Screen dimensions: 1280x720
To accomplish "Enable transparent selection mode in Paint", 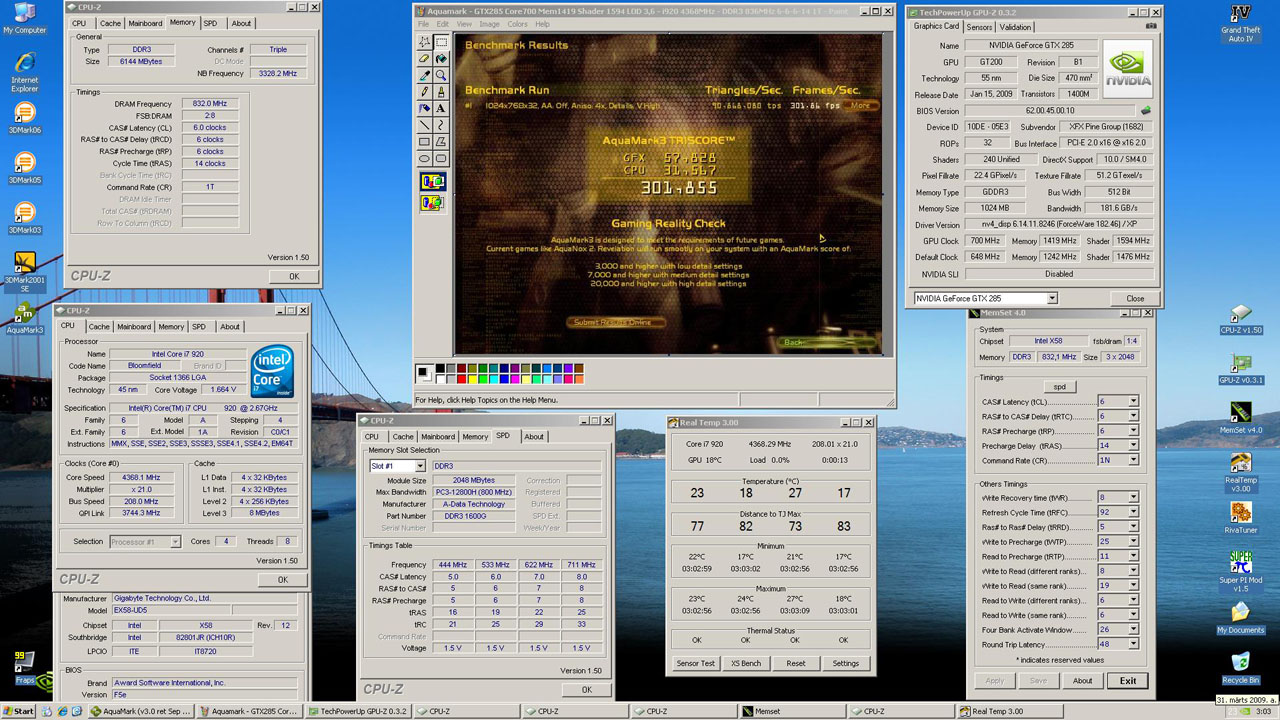I will tap(433, 202).
